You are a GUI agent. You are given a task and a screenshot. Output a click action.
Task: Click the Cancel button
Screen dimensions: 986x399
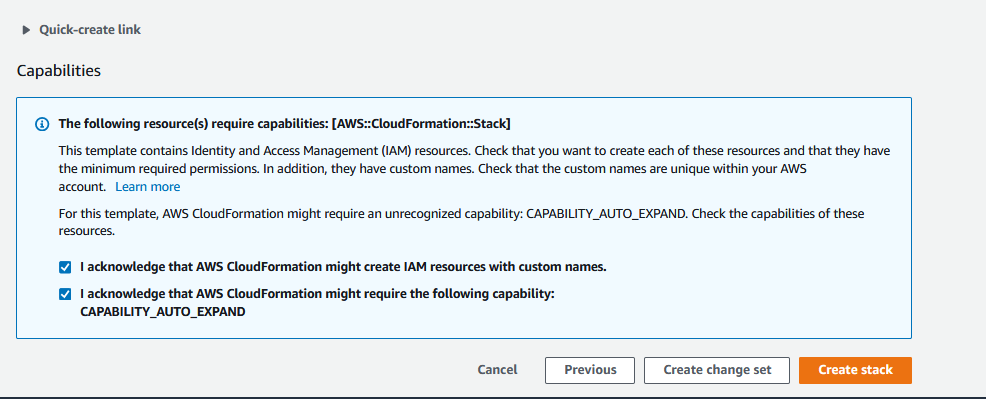[x=497, y=369]
